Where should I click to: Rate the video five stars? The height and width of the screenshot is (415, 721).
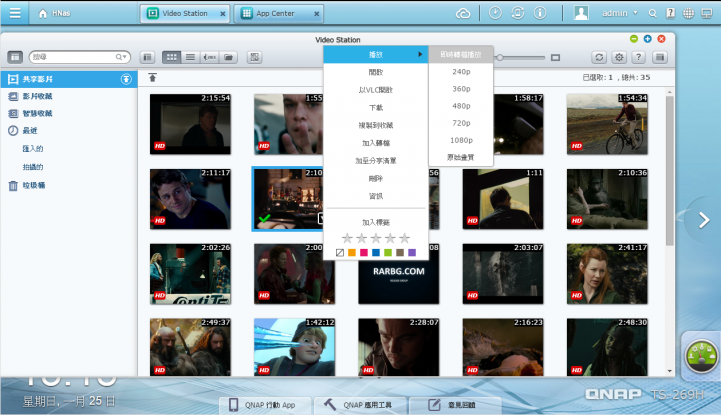405,238
